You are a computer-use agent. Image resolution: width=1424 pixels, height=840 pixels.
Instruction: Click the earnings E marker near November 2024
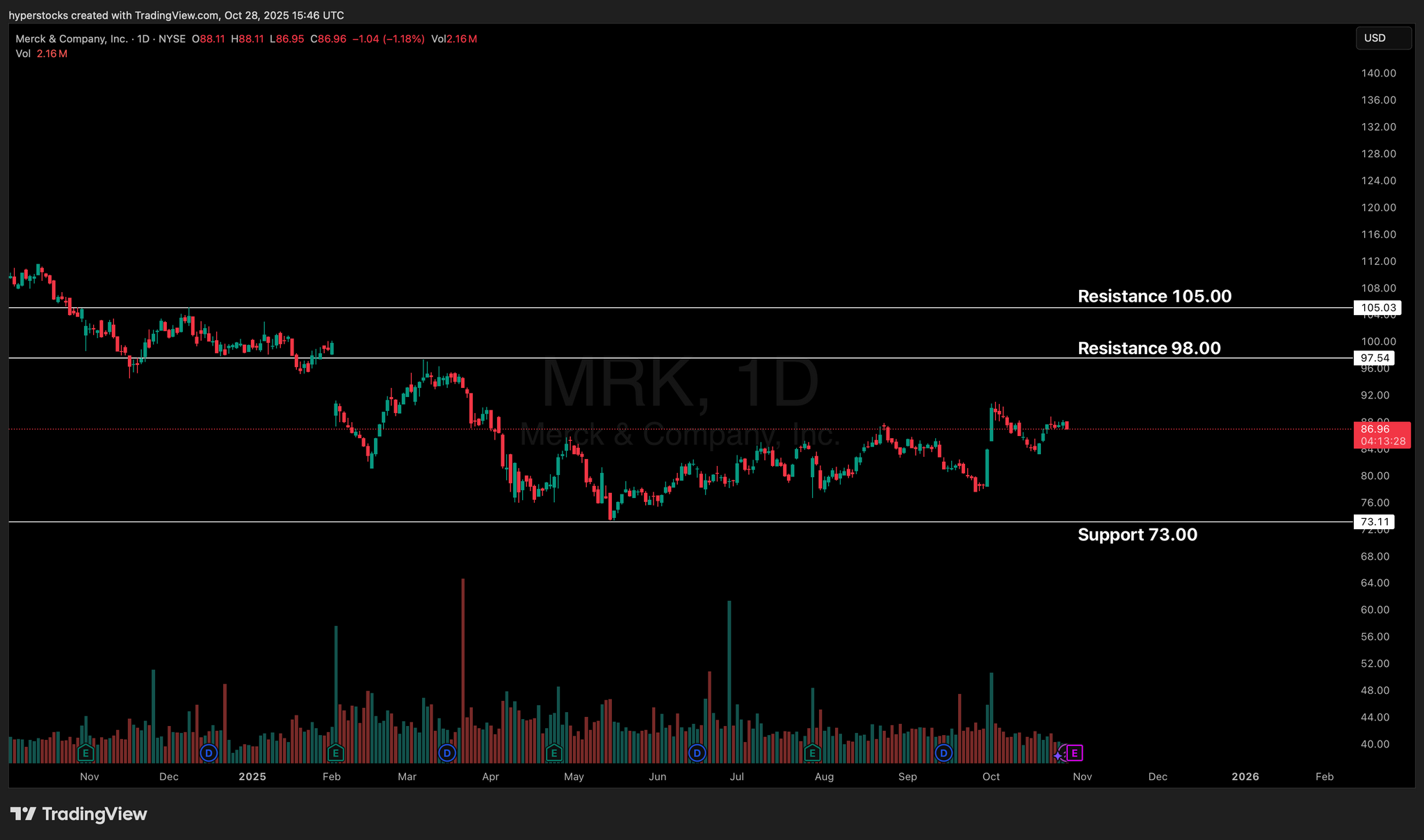pos(86,752)
